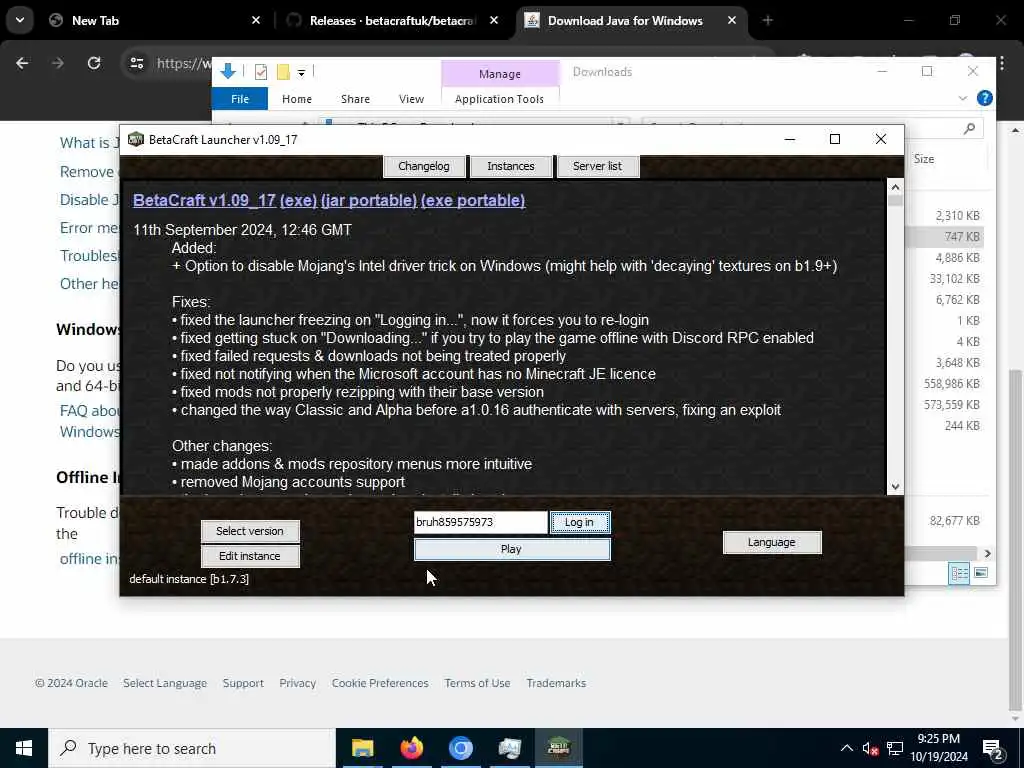Select the file row sized 82,677 KB
Screen dimensions: 1024x768
tap(945, 520)
